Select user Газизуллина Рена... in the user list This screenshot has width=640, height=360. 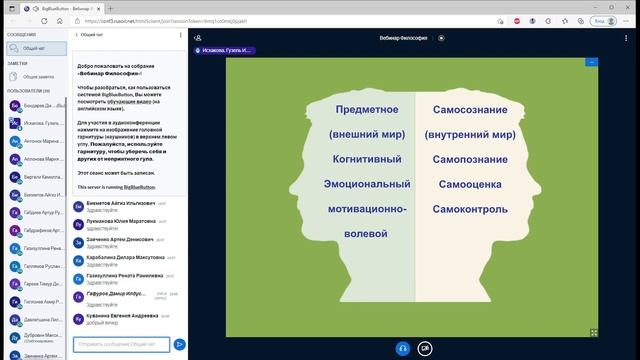tap(37, 249)
